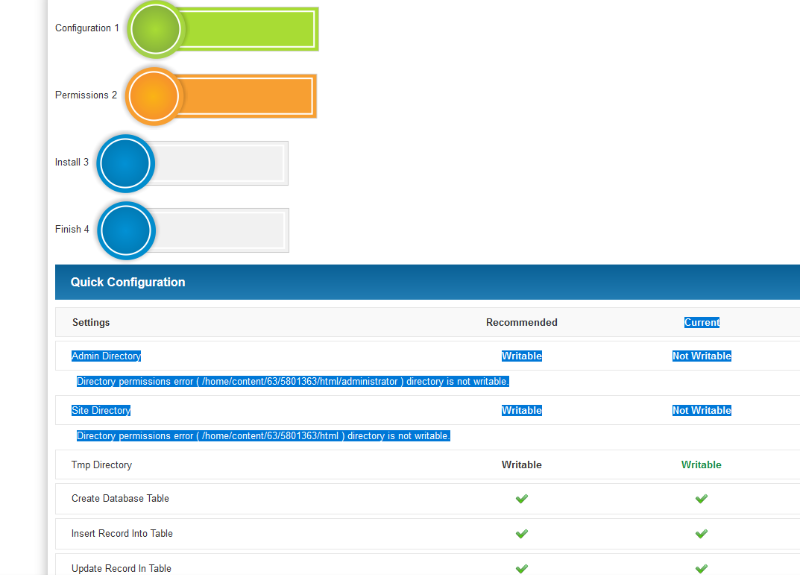The width and height of the screenshot is (800, 575).
Task: Click current checkmark for Create Database Table
Action: [701, 499]
